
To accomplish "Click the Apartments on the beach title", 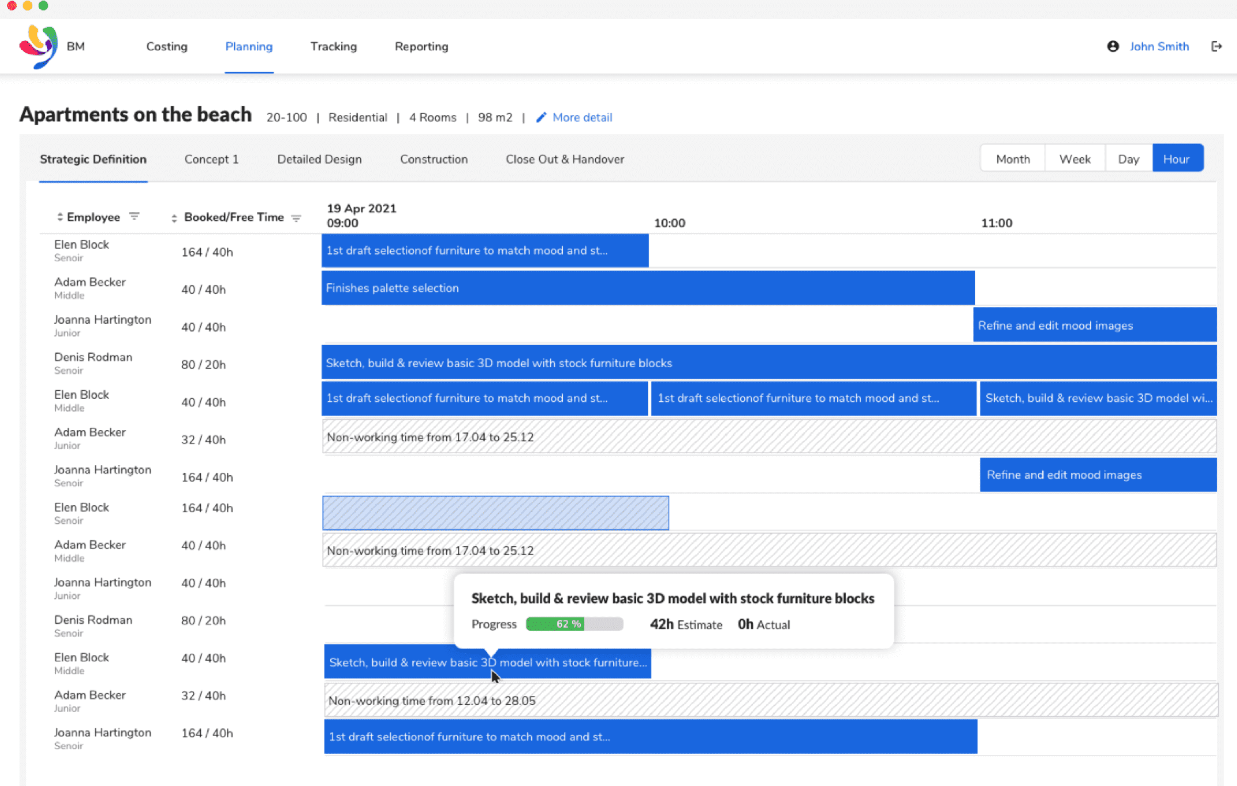I will click(136, 115).
